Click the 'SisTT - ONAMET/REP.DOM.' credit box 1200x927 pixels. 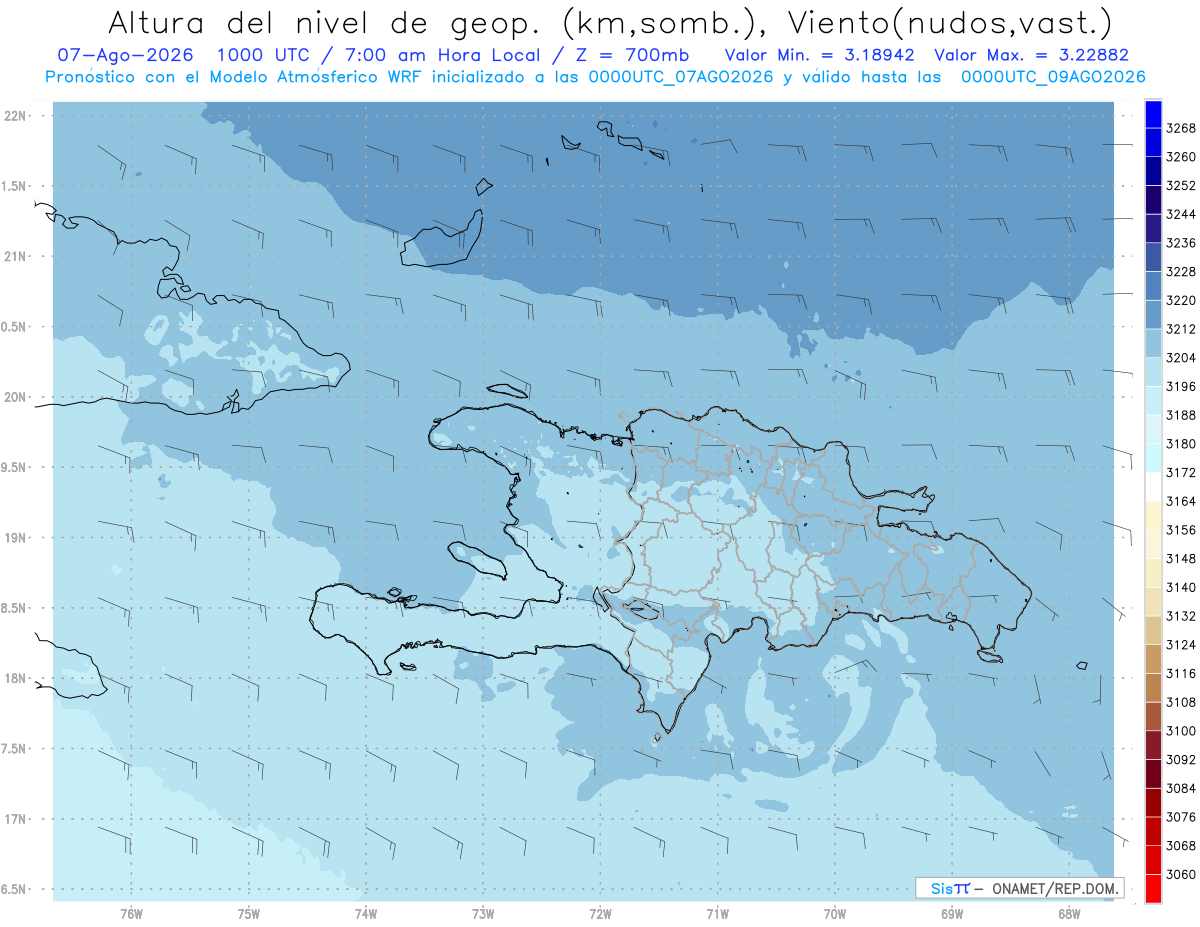click(x=1019, y=888)
